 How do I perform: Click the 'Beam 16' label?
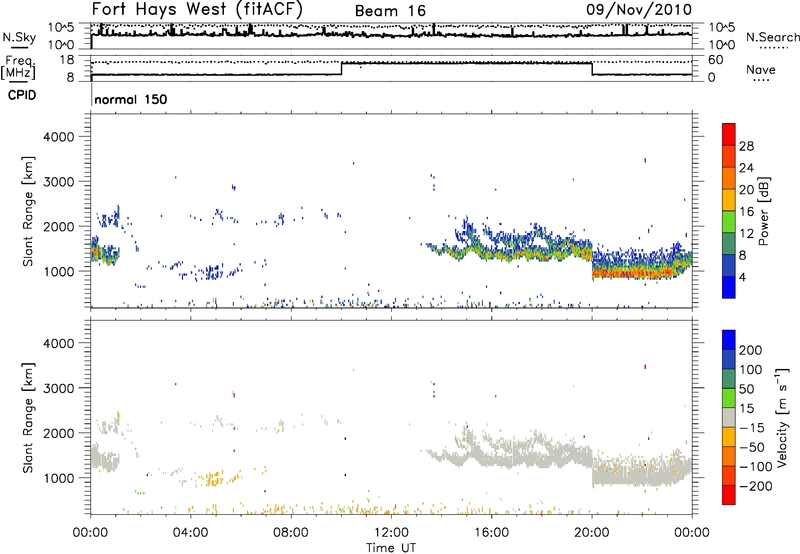click(390, 11)
